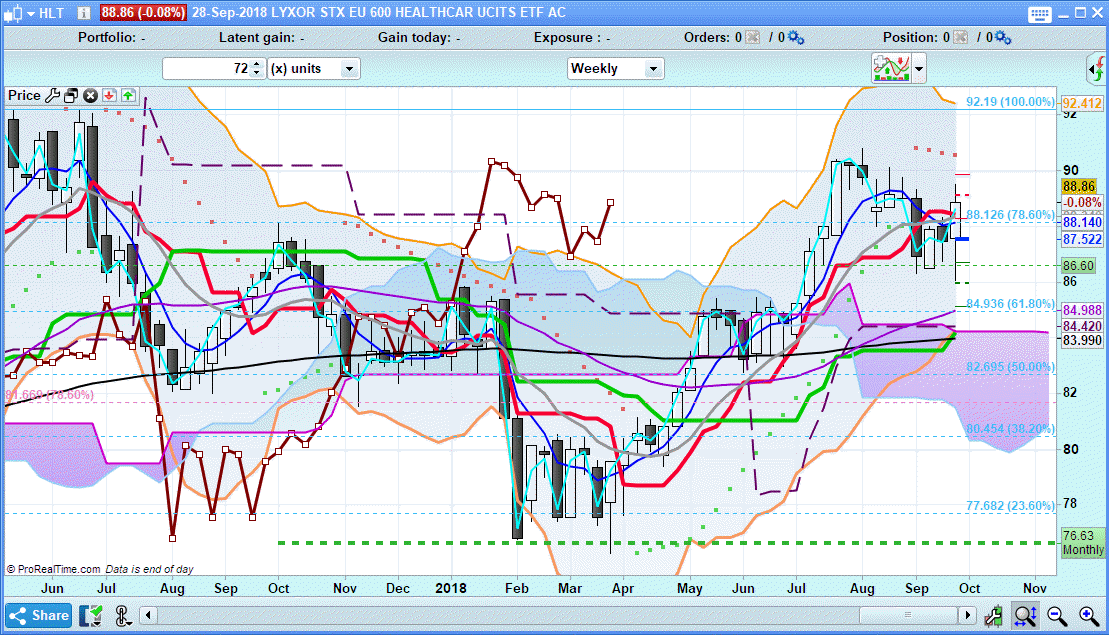Click the 92.19 (100.00%) Fibonacci label
This screenshot has width=1109, height=635.
click(1010, 102)
